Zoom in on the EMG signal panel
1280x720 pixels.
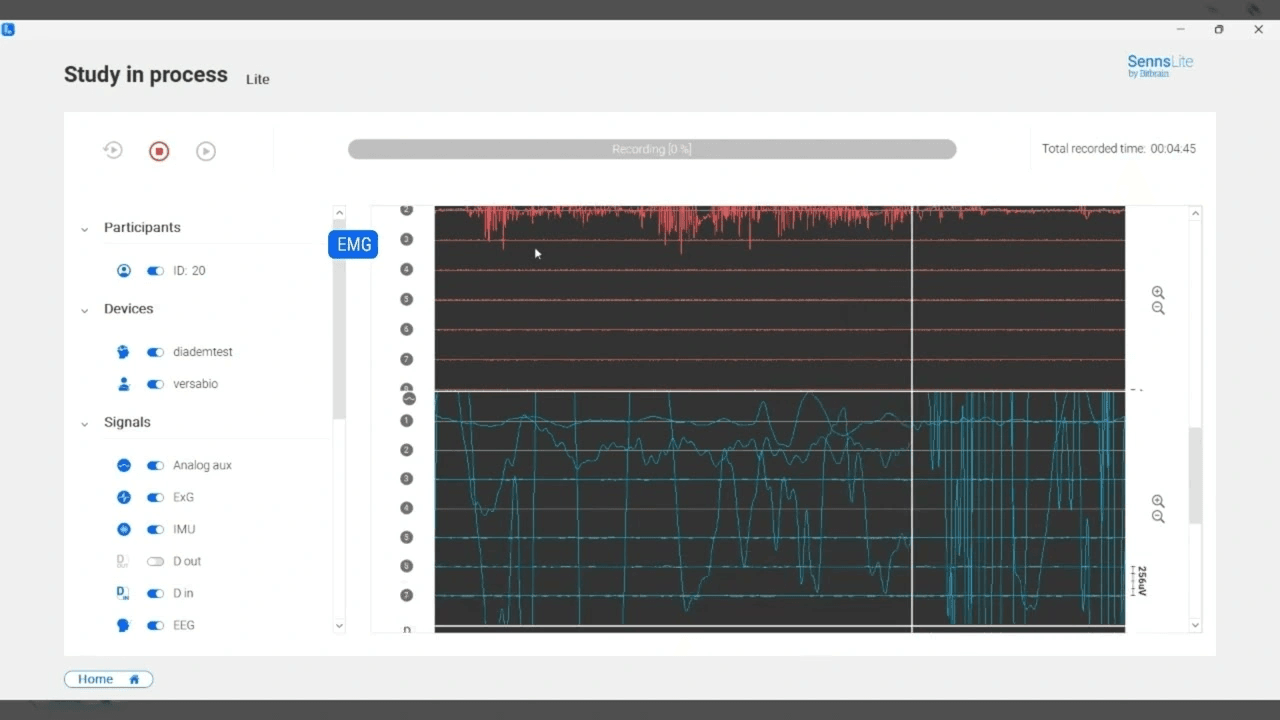coord(1158,292)
